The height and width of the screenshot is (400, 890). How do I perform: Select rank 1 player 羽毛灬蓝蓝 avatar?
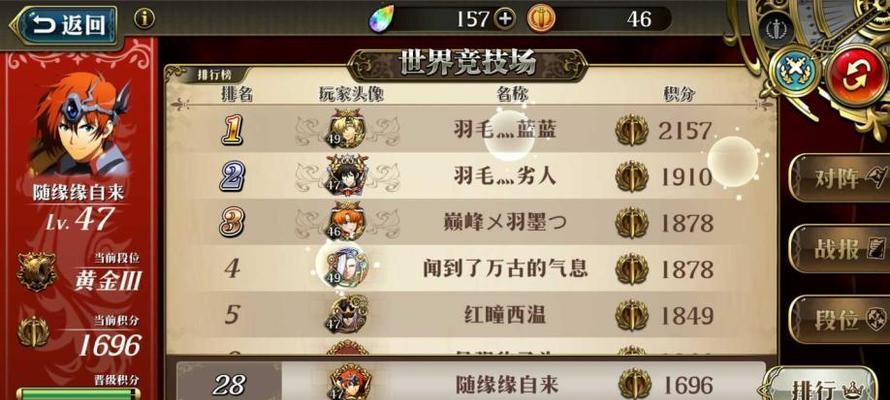click(x=347, y=130)
